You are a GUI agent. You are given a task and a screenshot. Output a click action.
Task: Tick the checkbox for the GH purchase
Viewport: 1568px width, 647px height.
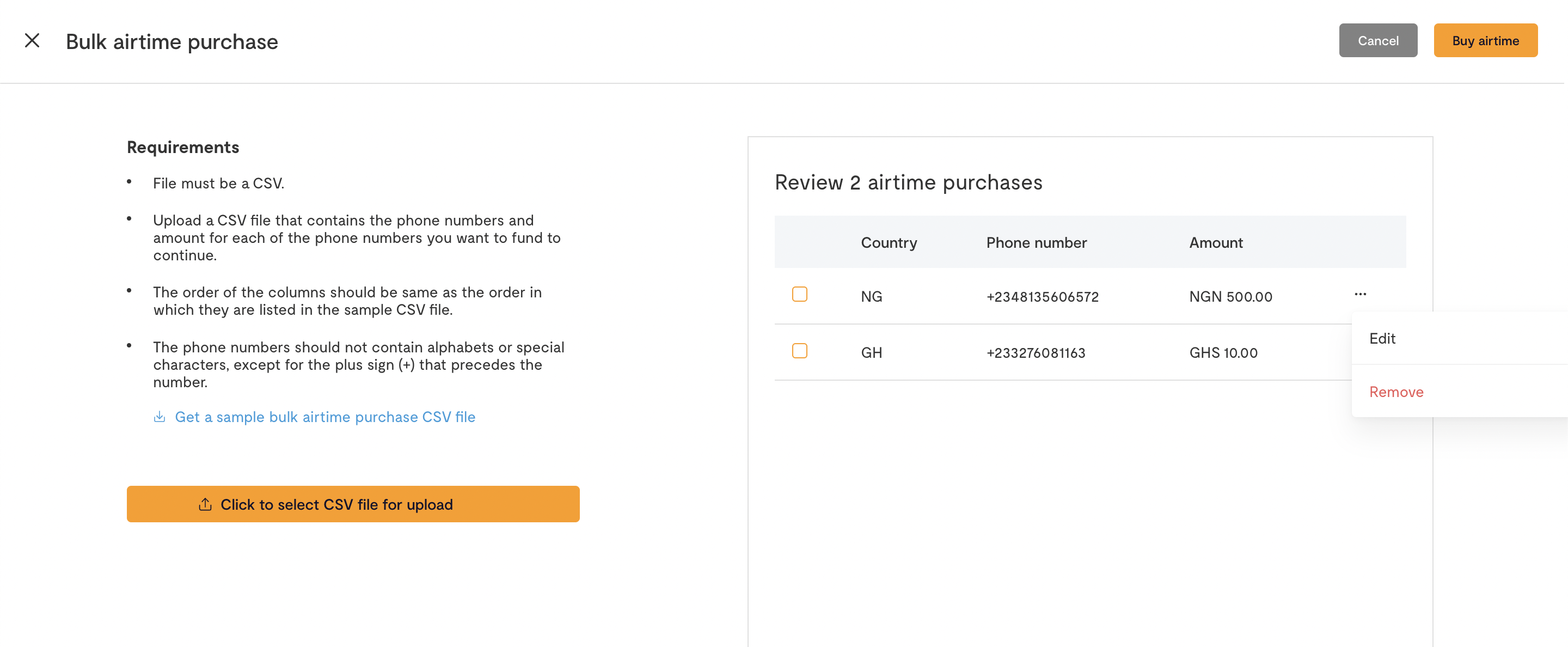pos(800,351)
